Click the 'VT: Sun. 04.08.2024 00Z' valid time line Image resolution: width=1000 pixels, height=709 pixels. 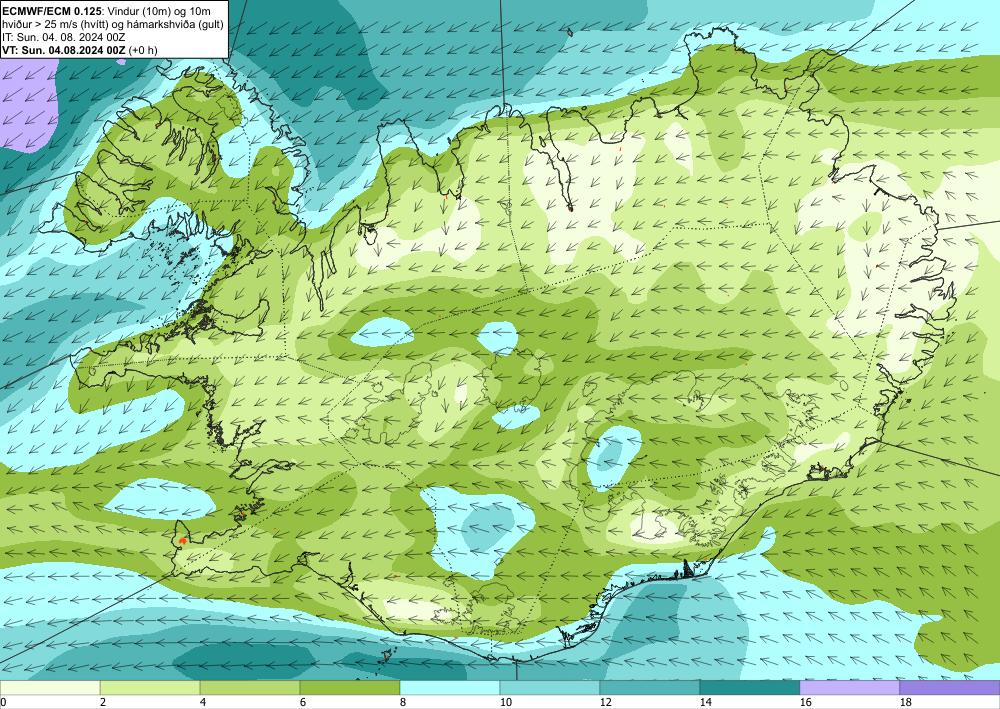point(64,50)
